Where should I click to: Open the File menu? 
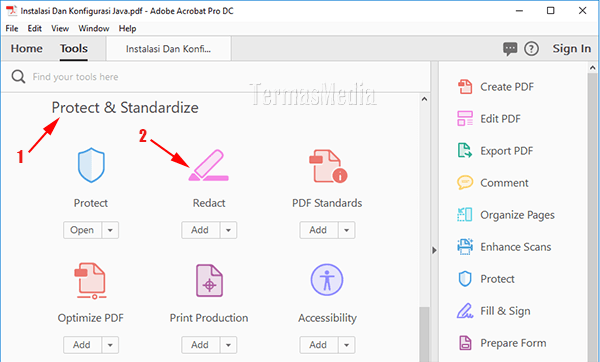click(11, 28)
